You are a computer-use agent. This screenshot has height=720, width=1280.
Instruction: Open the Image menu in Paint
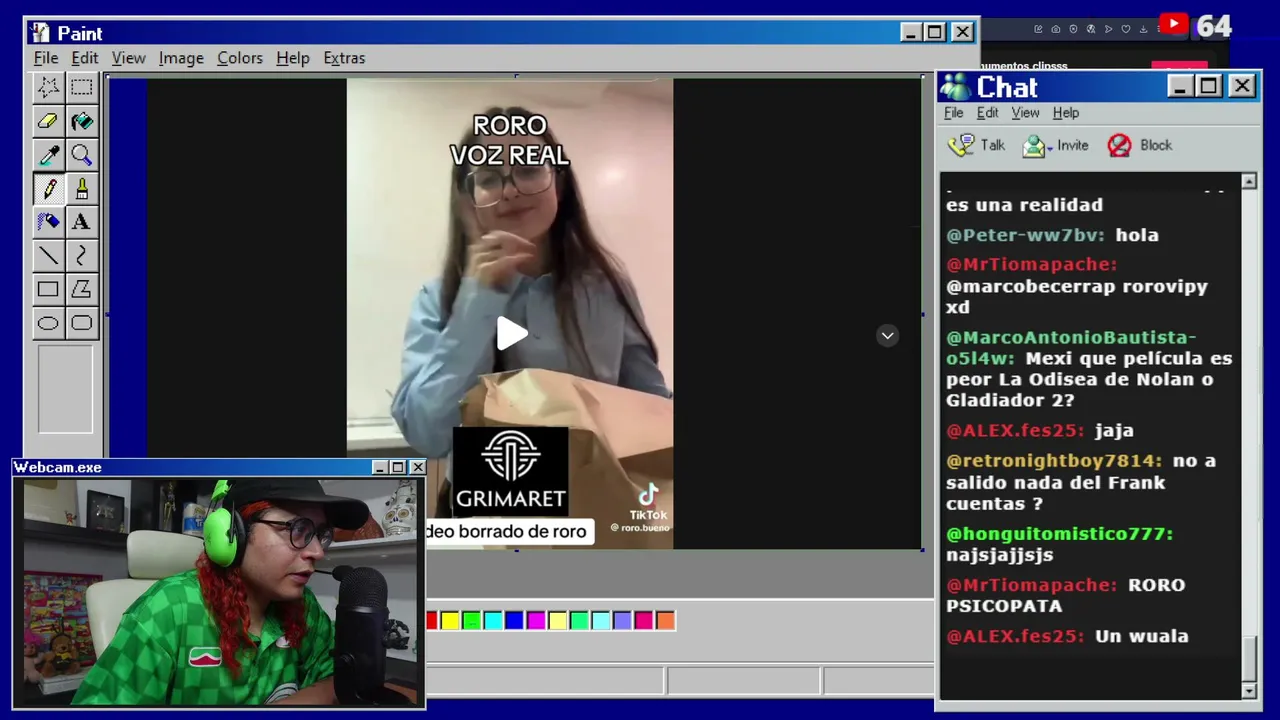[x=181, y=58]
